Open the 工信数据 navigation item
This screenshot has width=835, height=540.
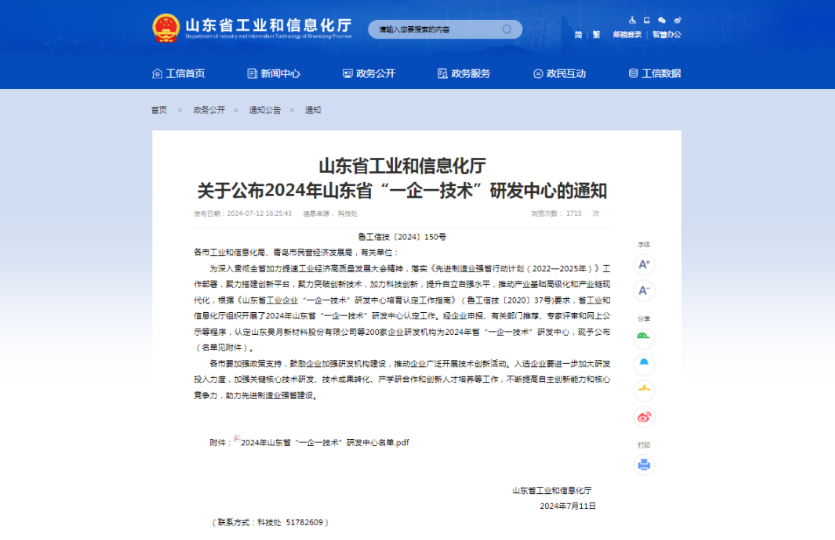654,73
